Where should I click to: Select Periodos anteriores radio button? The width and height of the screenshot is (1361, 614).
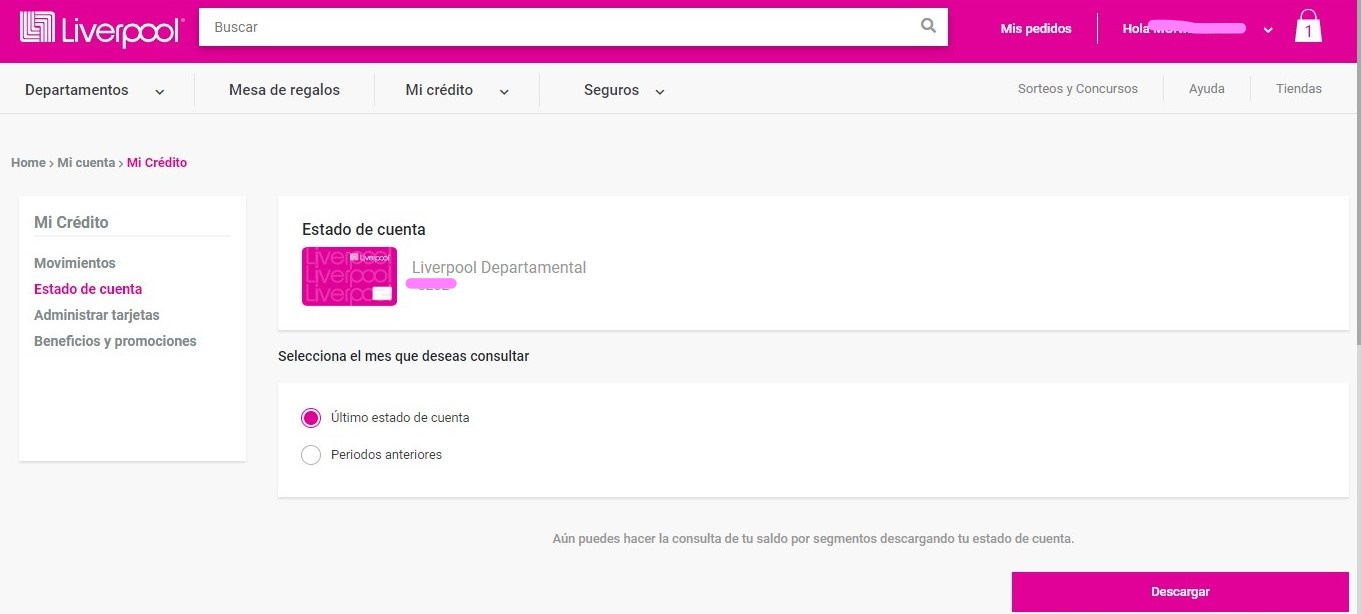point(311,455)
